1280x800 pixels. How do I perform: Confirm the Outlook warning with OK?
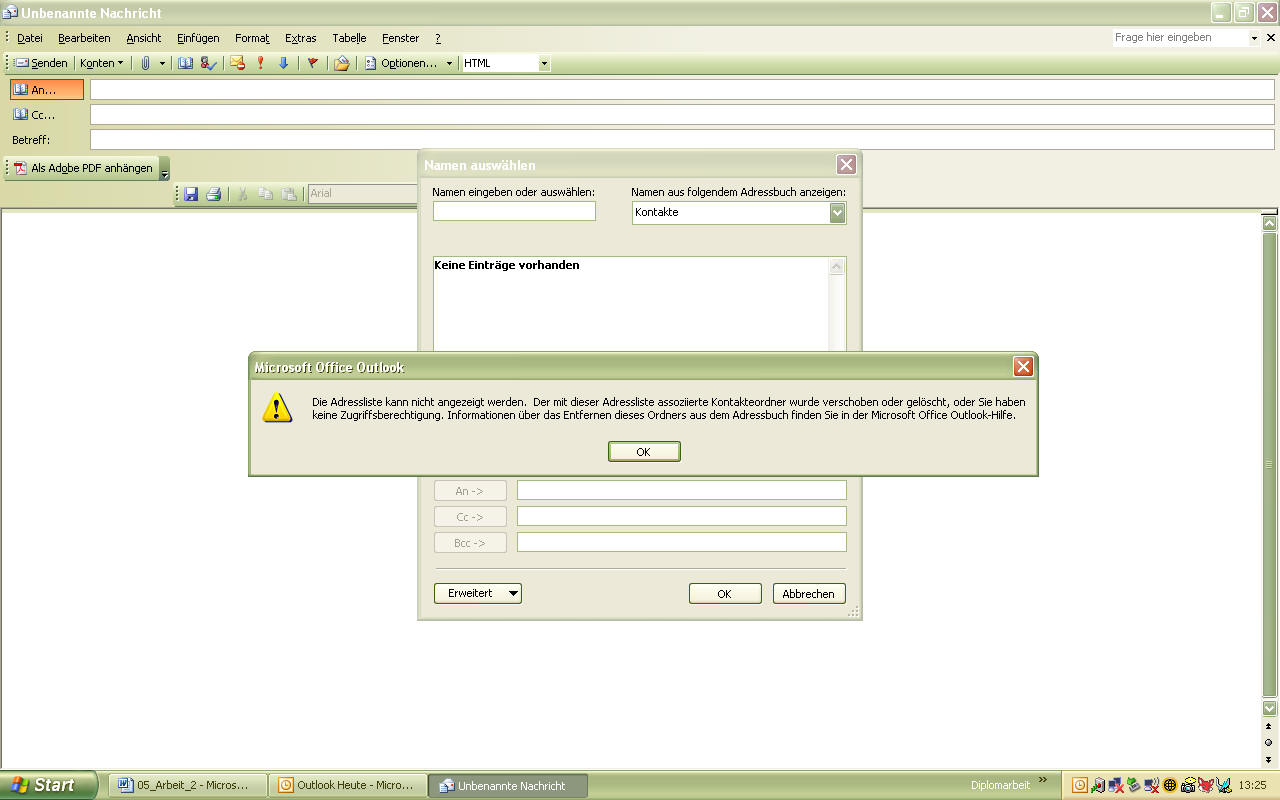coord(644,452)
